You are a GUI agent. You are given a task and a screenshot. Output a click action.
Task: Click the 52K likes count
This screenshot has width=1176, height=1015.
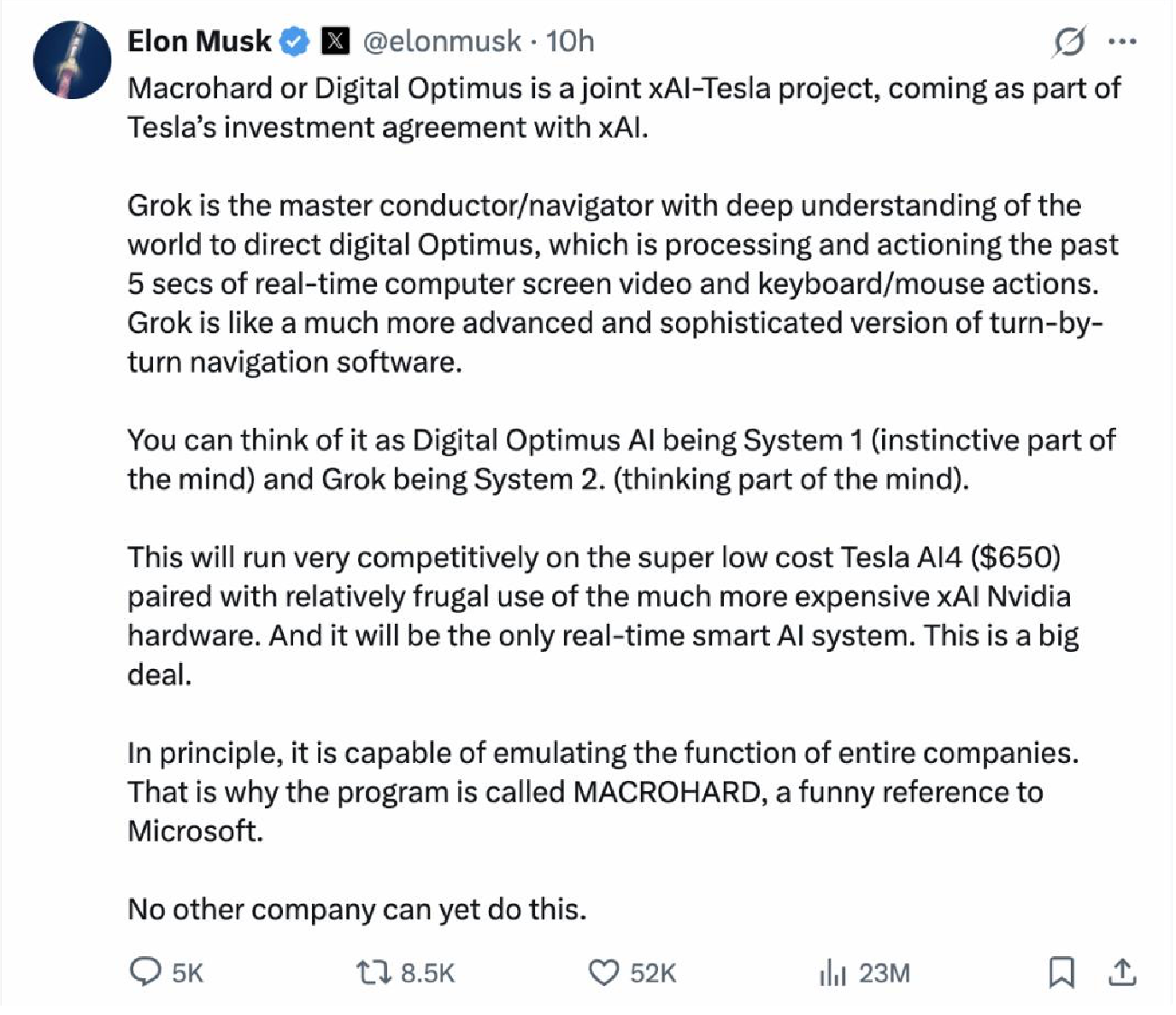click(x=653, y=973)
